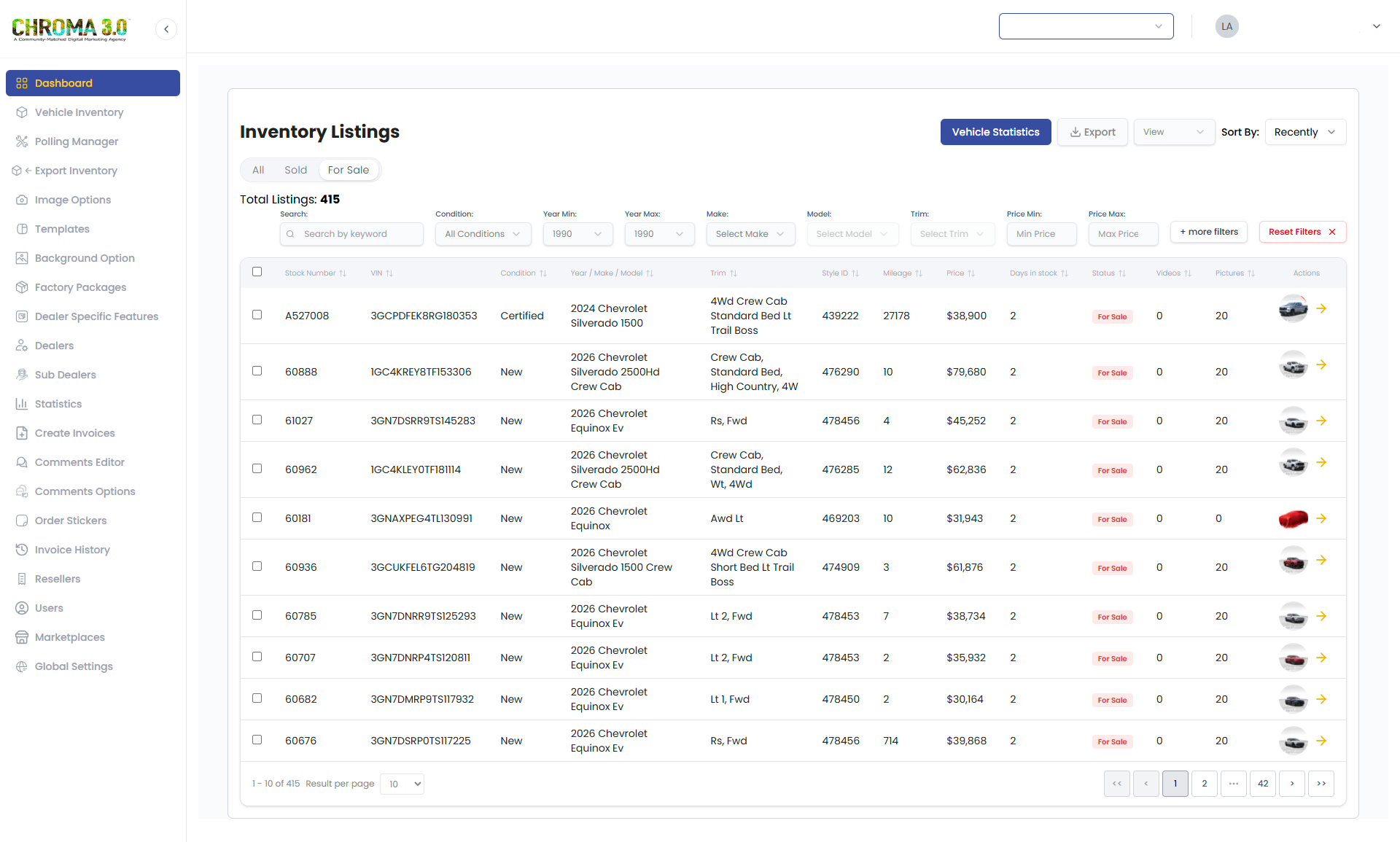Viewport: 1400px width, 842px height.
Task: Open Polling Manager from the sidebar icon
Action: (x=22, y=141)
